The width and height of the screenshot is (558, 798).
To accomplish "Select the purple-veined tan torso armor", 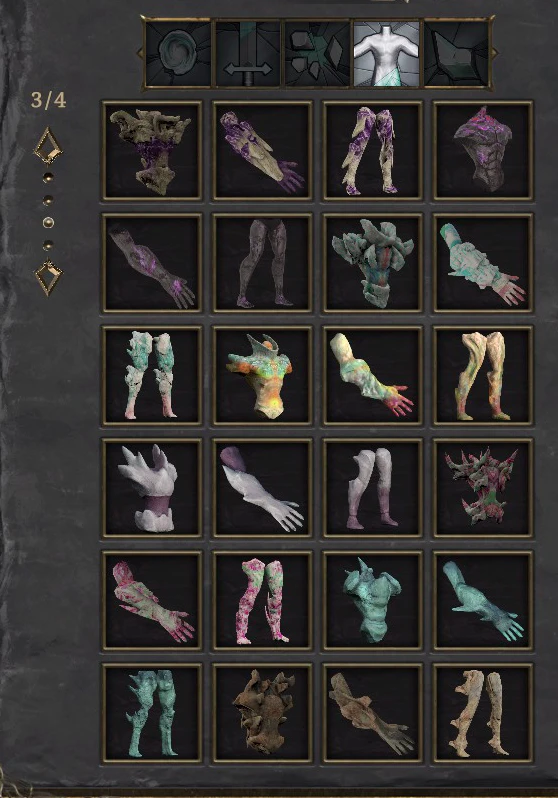I will pyautogui.click(x=152, y=150).
